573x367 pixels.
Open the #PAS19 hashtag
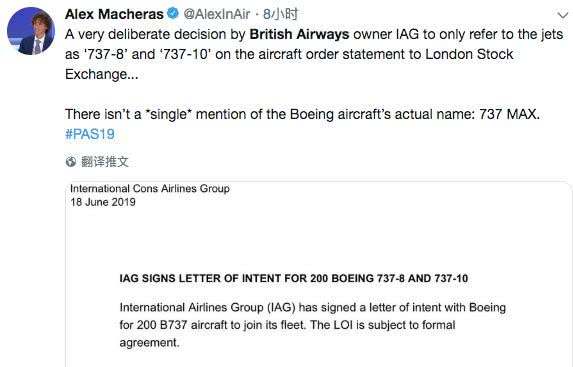pos(90,134)
